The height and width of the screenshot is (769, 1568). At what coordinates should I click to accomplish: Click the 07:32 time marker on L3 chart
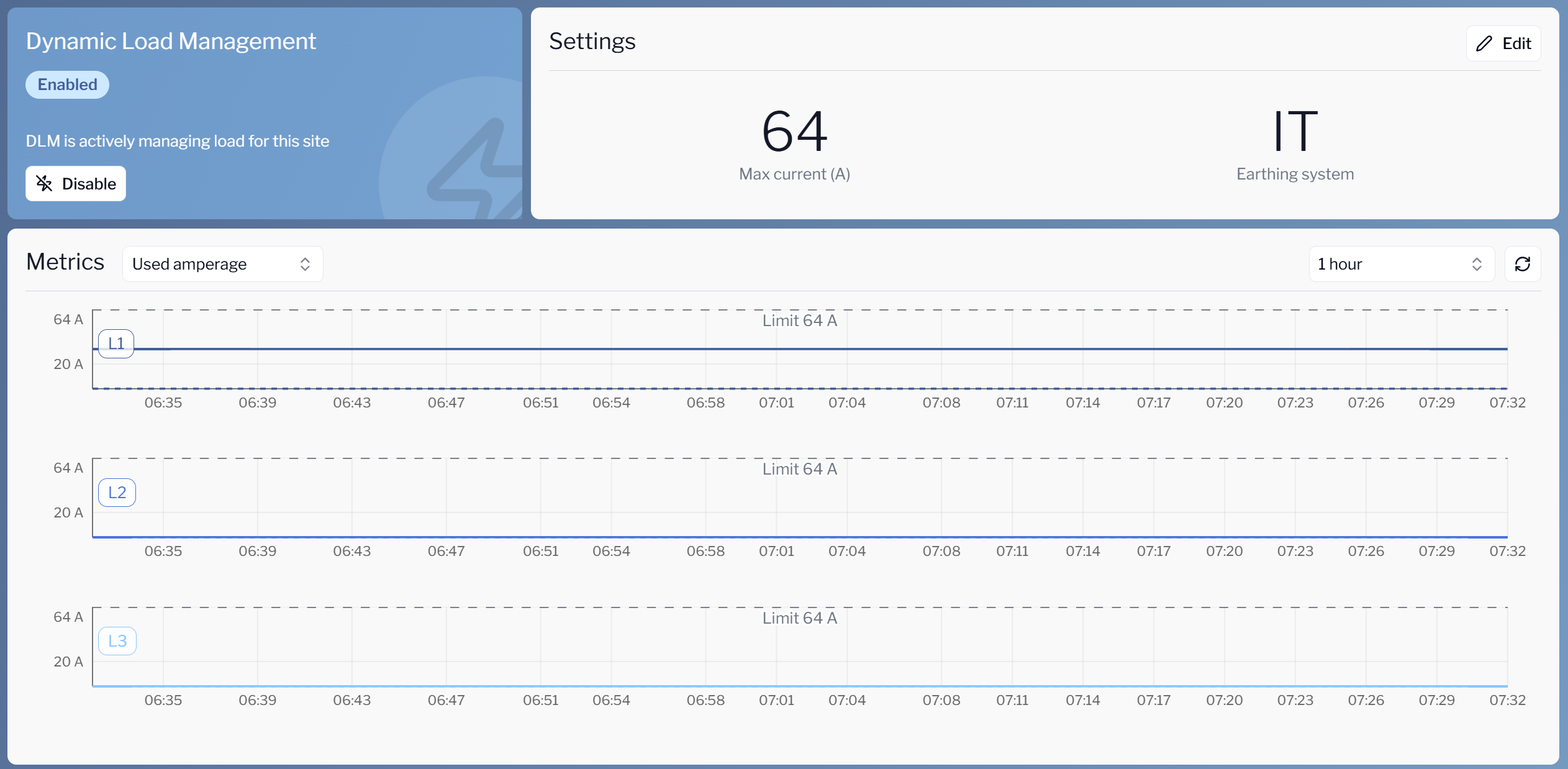[x=1507, y=700]
